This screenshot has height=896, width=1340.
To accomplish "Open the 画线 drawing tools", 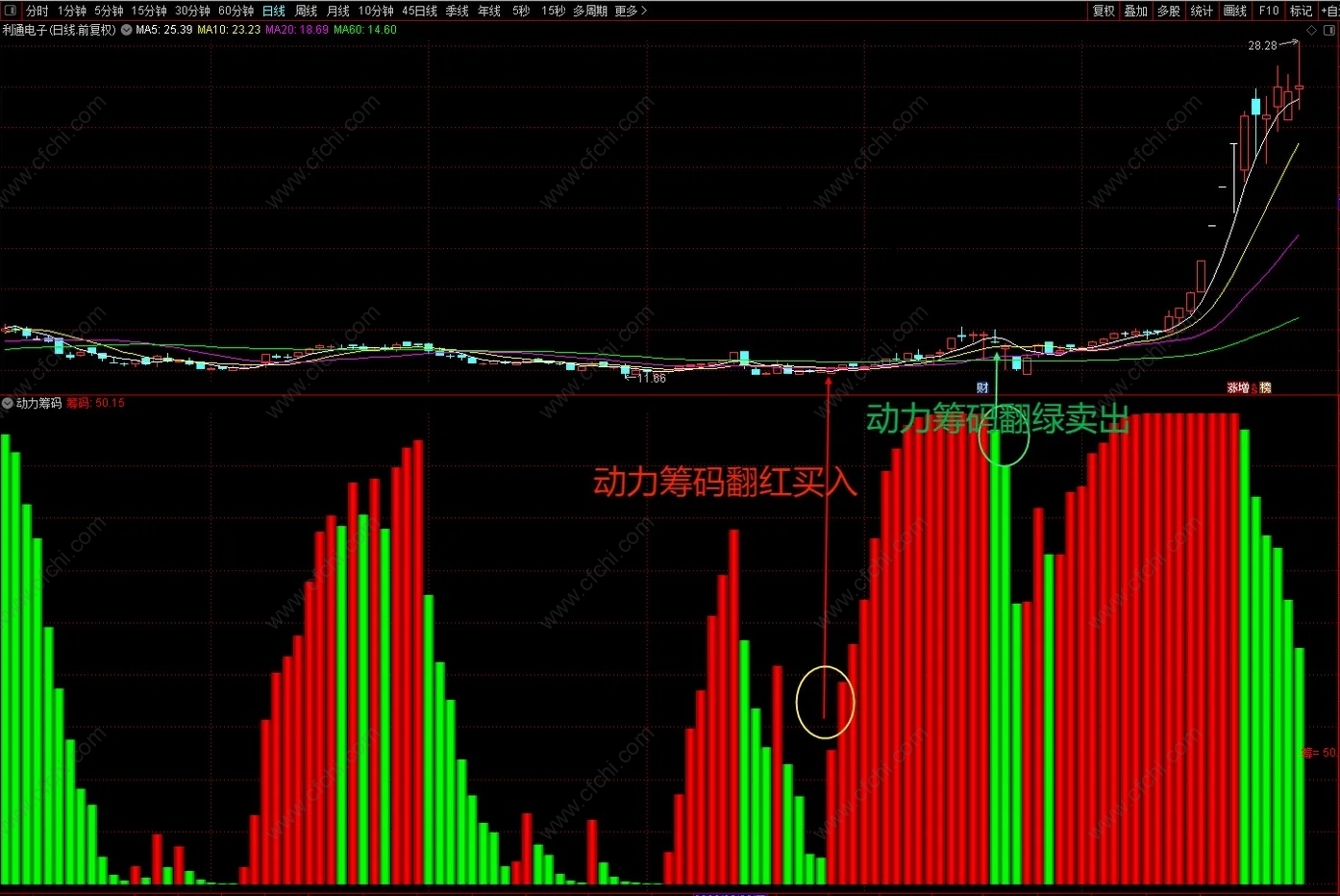I will 1235,11.
